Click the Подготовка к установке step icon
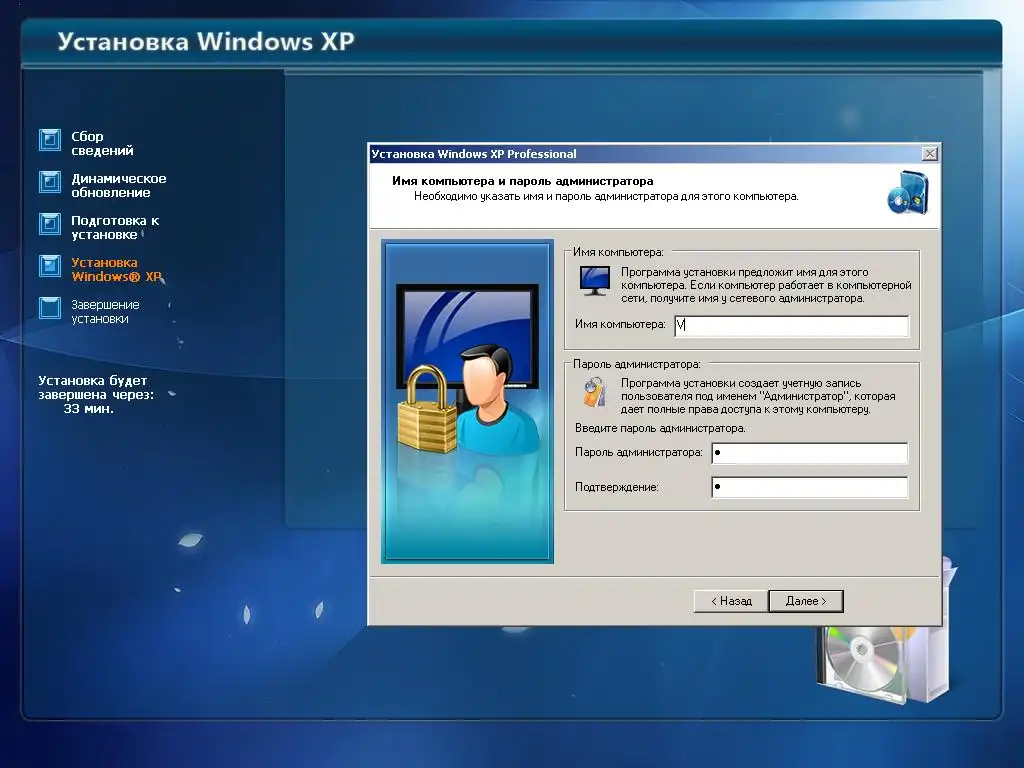This screenshot has width=1024, height=768. (50, 223)
